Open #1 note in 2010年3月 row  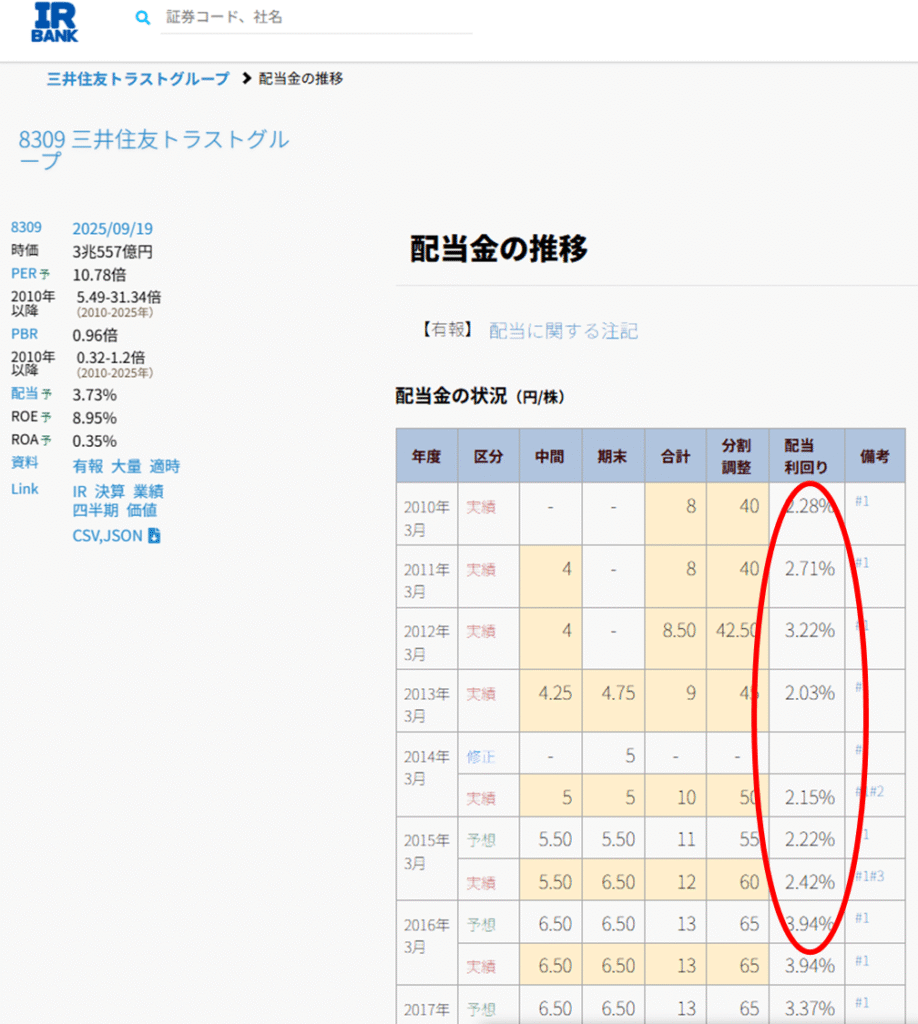tap(862, 501)
